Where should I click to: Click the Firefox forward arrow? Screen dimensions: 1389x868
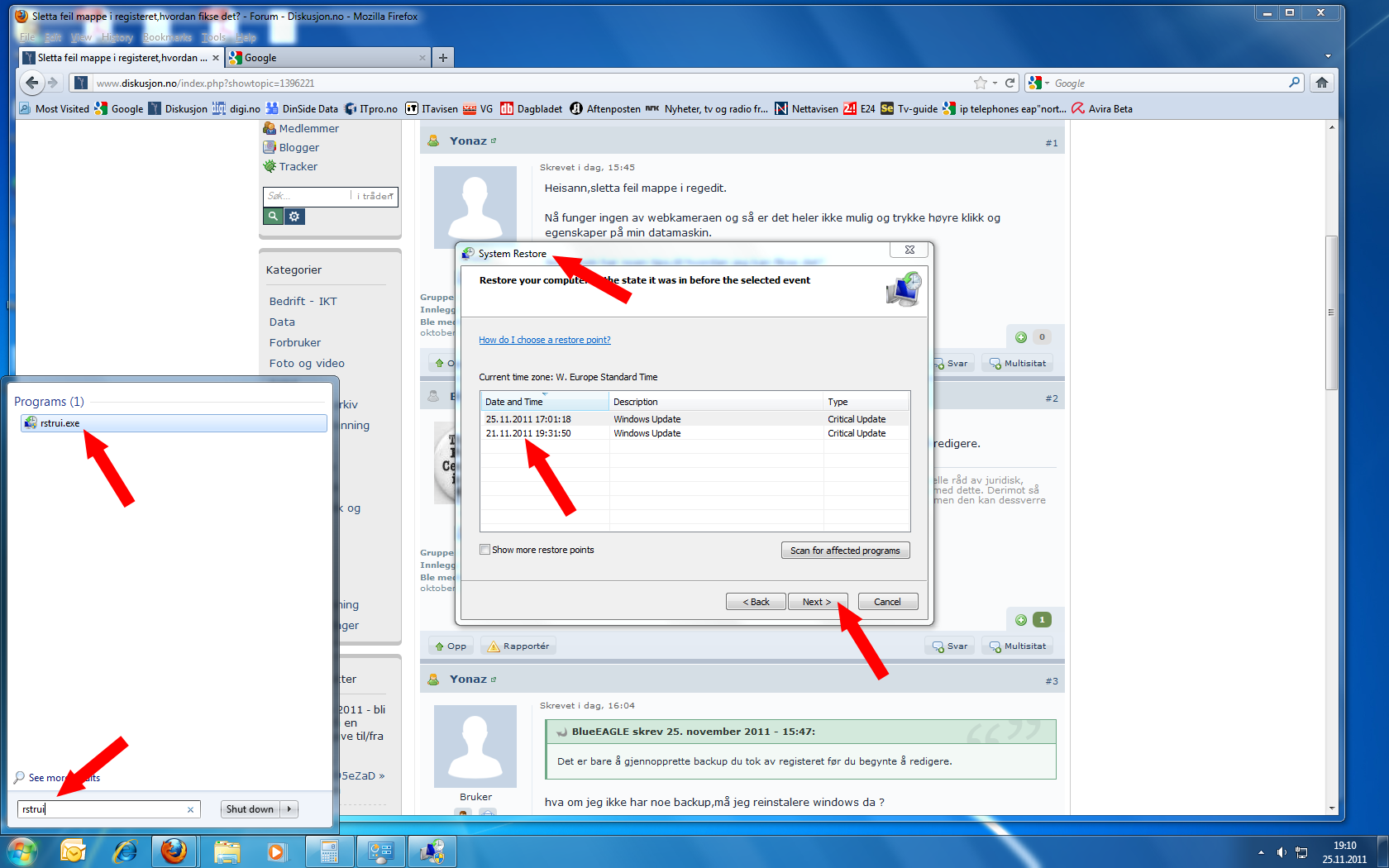click(x=53, y=83)
